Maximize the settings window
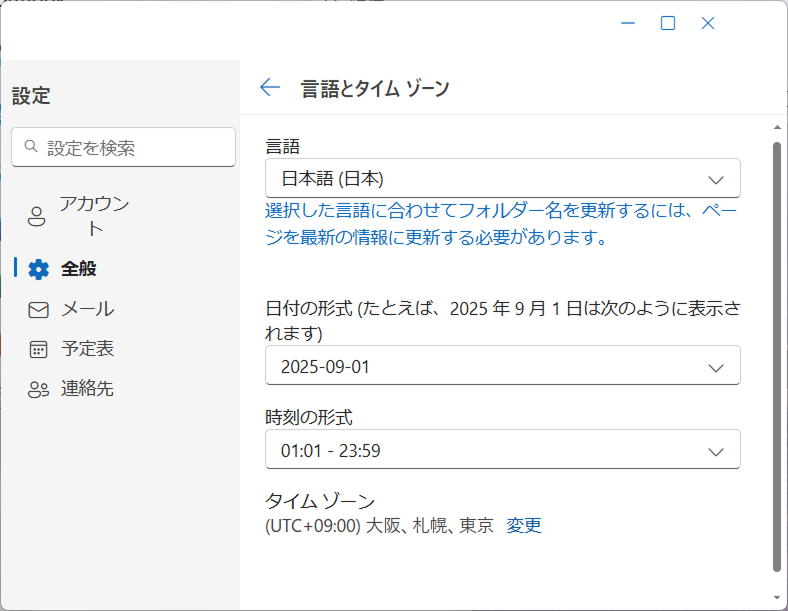 point(668,23)
